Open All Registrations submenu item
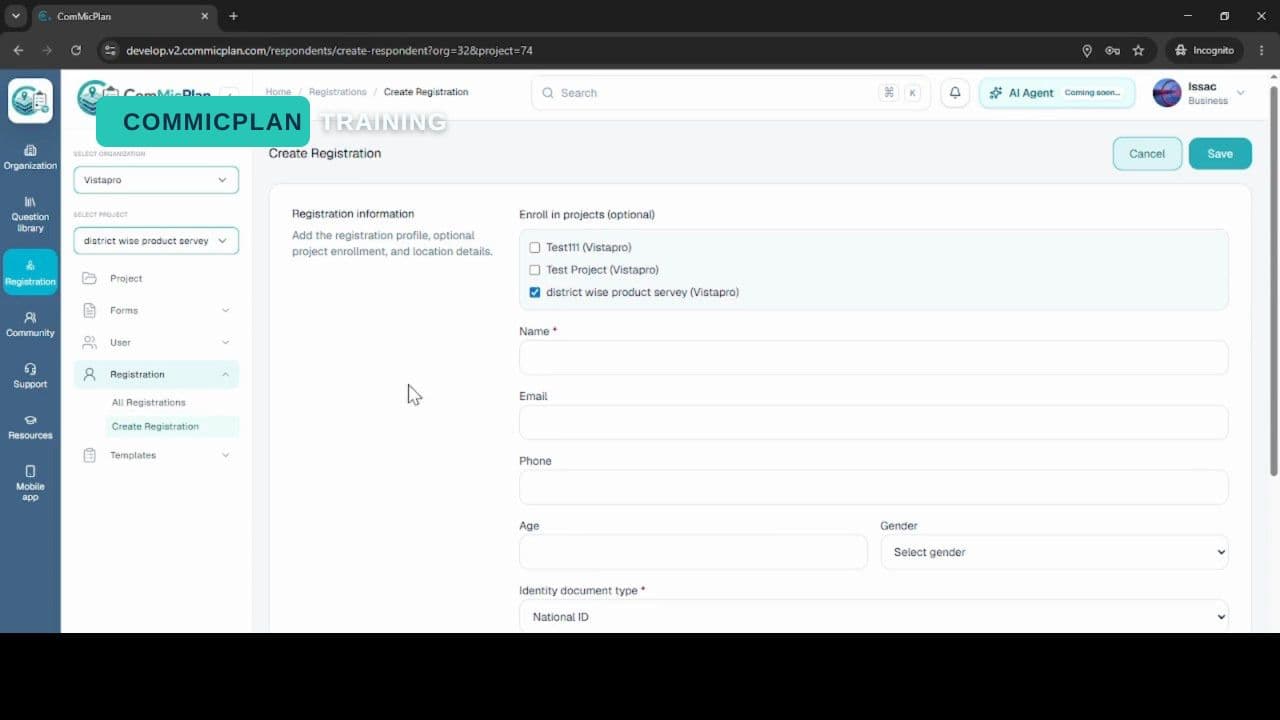The image size is (1280, 720). coord(149,402)
